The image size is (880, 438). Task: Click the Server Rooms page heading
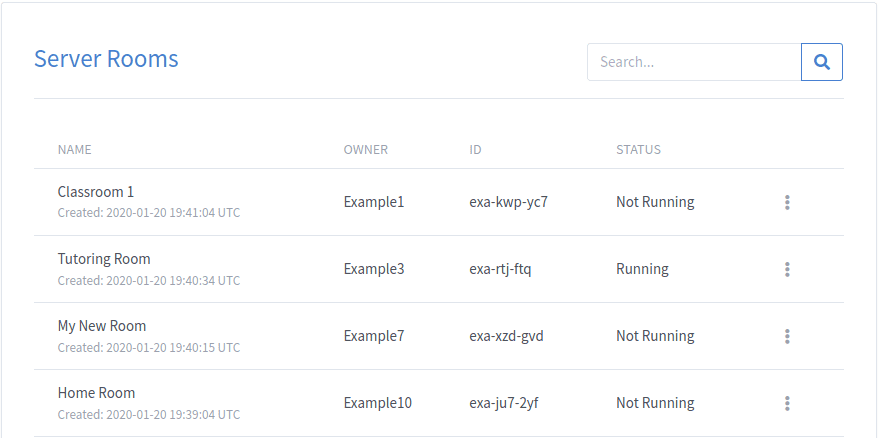(x=107, y=59)
